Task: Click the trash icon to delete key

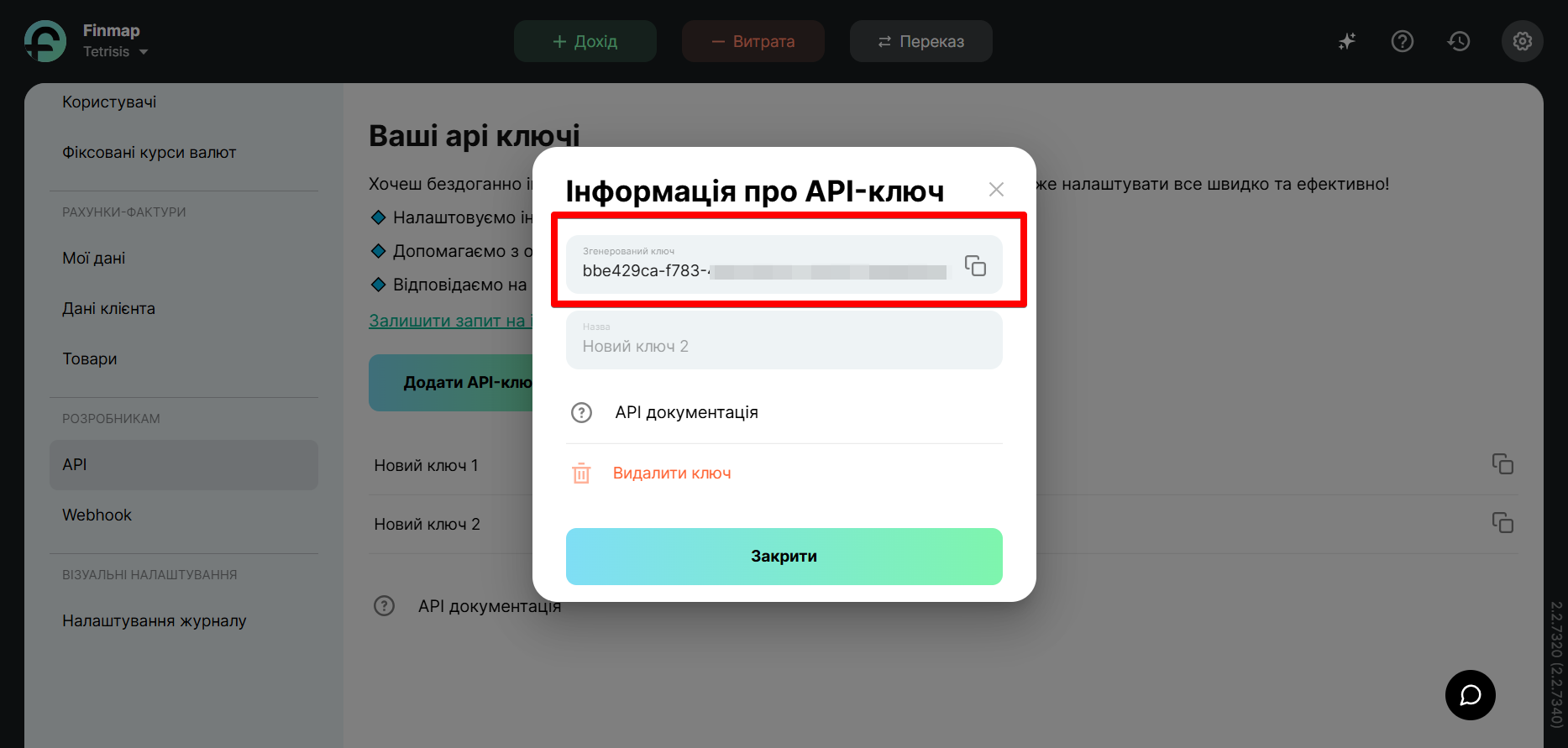Action: [581, 473]
